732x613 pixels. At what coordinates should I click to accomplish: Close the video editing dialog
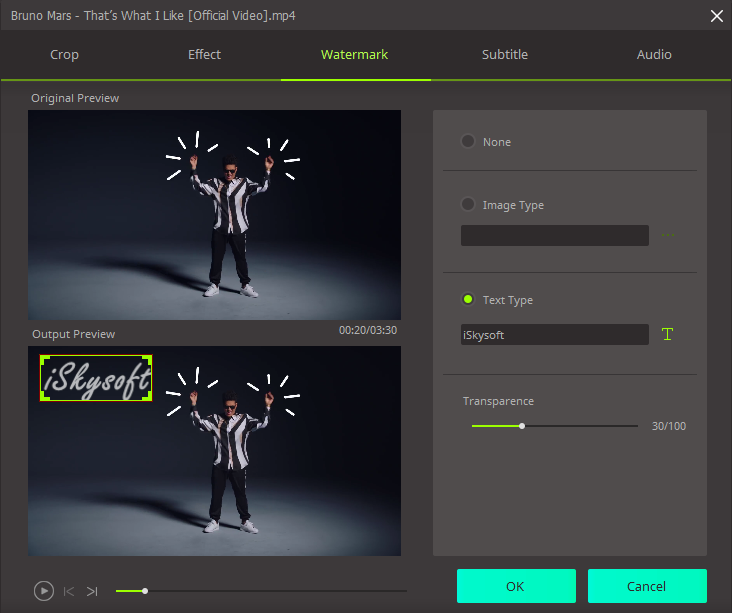coord(716,15)
